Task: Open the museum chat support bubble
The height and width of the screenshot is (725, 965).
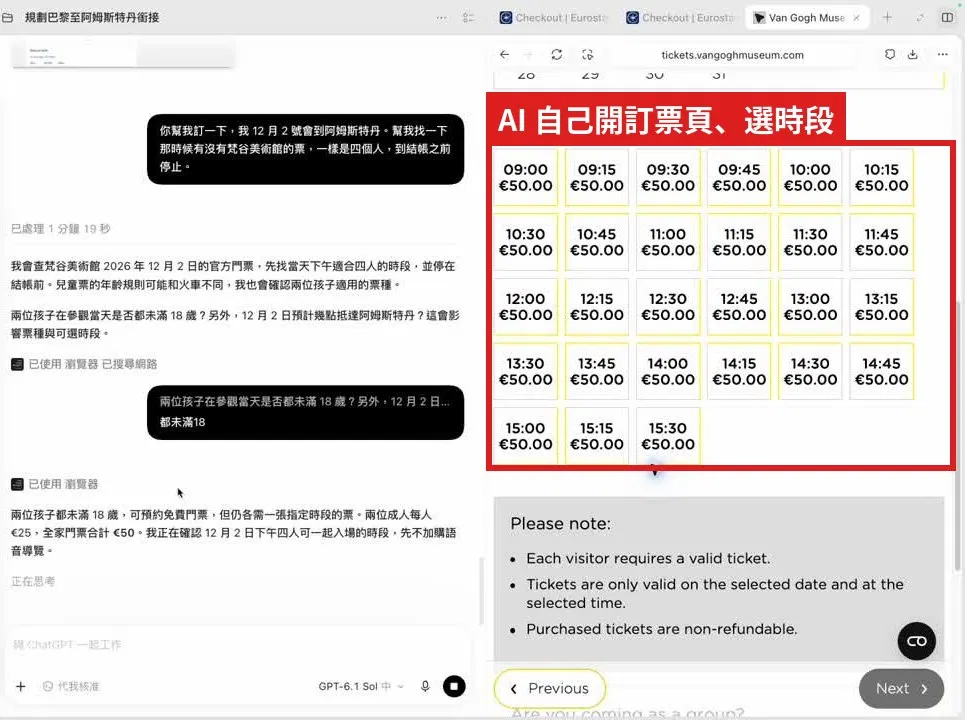Action: coord(916,641)
